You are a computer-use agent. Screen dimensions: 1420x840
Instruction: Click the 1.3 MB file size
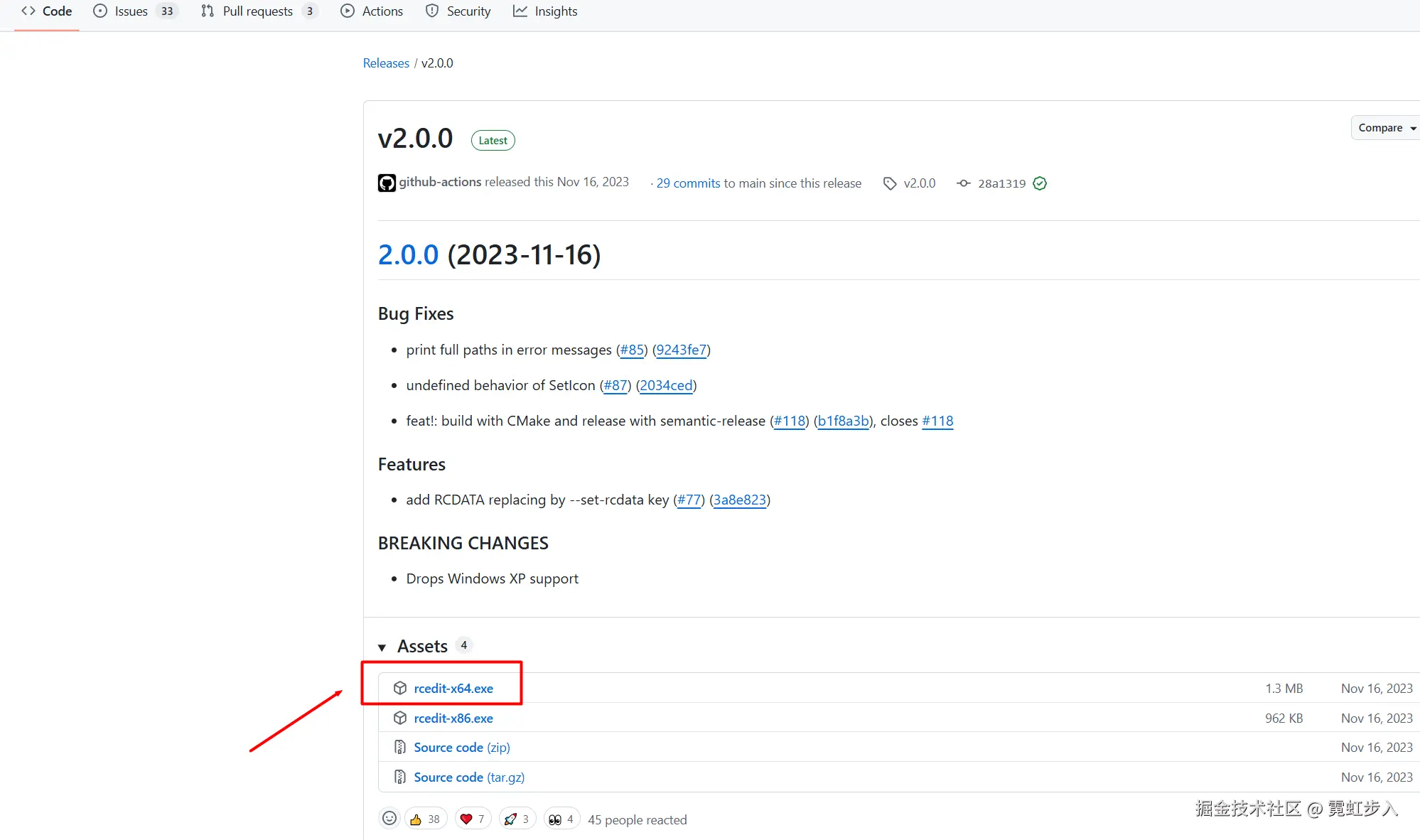point(1284,689)
